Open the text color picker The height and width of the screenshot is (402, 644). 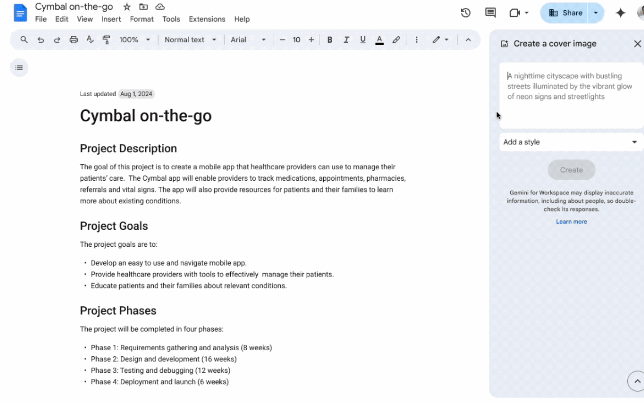pos(379,40)
